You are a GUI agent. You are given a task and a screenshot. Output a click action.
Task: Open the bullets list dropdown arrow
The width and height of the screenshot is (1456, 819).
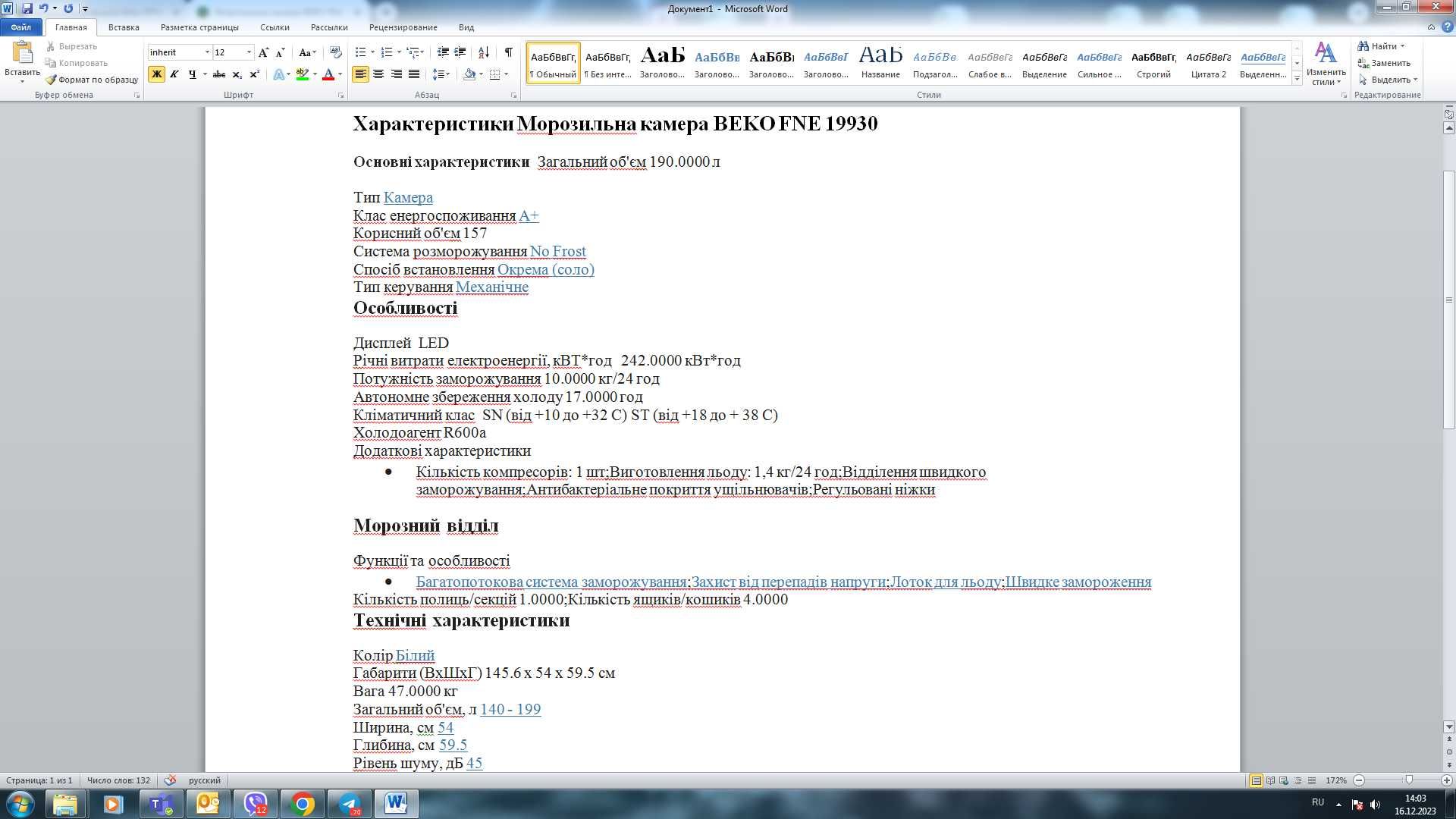[x=372, y=52]
